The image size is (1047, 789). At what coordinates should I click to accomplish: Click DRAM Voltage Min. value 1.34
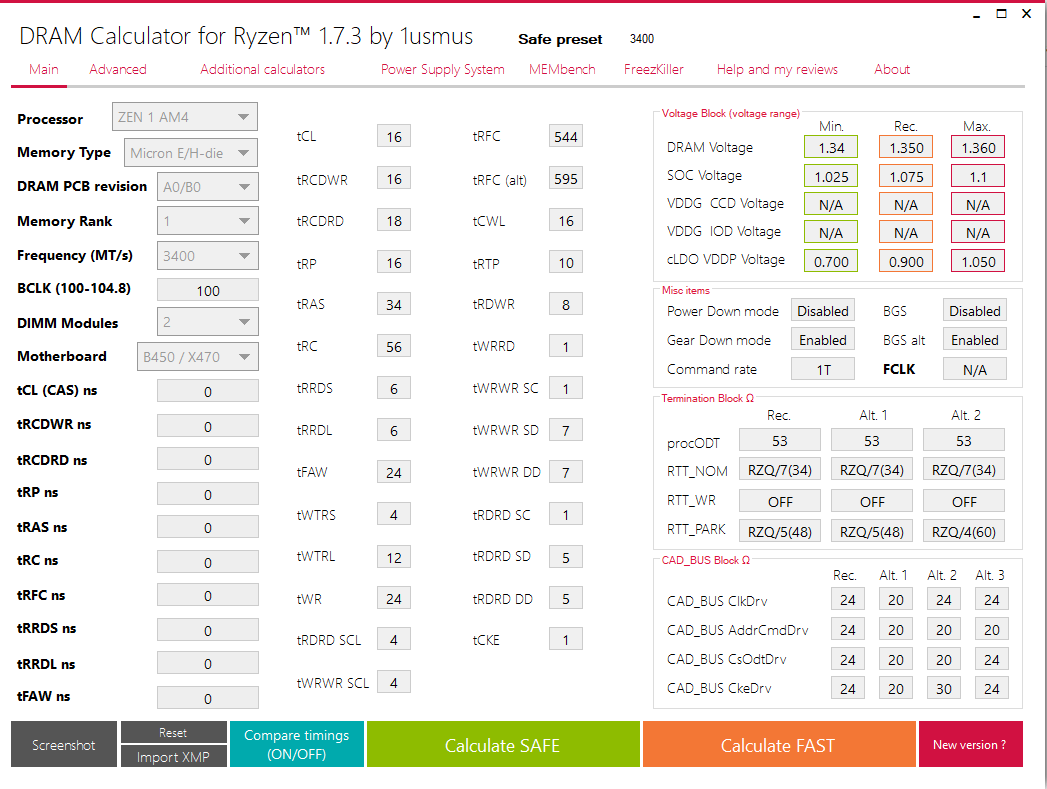tap(831, 148)
